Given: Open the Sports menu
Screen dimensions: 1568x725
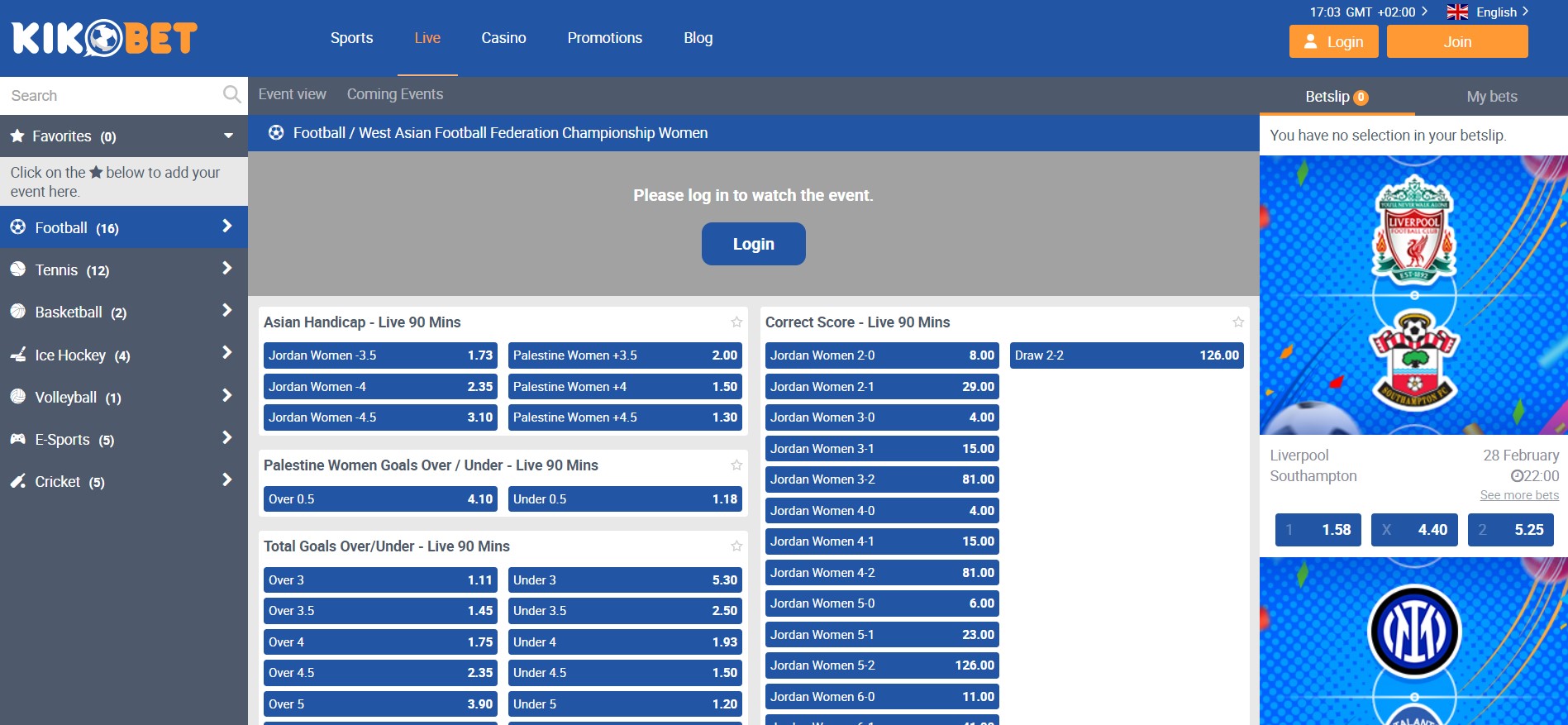Looking at the screenshot, I should coord(351,38).
